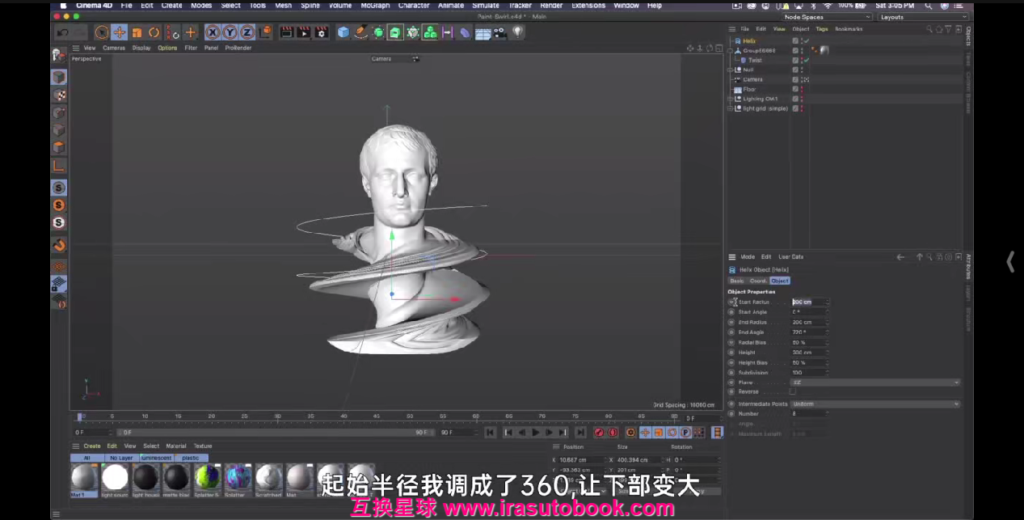Switch to the Basic tab

pyautogui.click(x=737, y=281)
